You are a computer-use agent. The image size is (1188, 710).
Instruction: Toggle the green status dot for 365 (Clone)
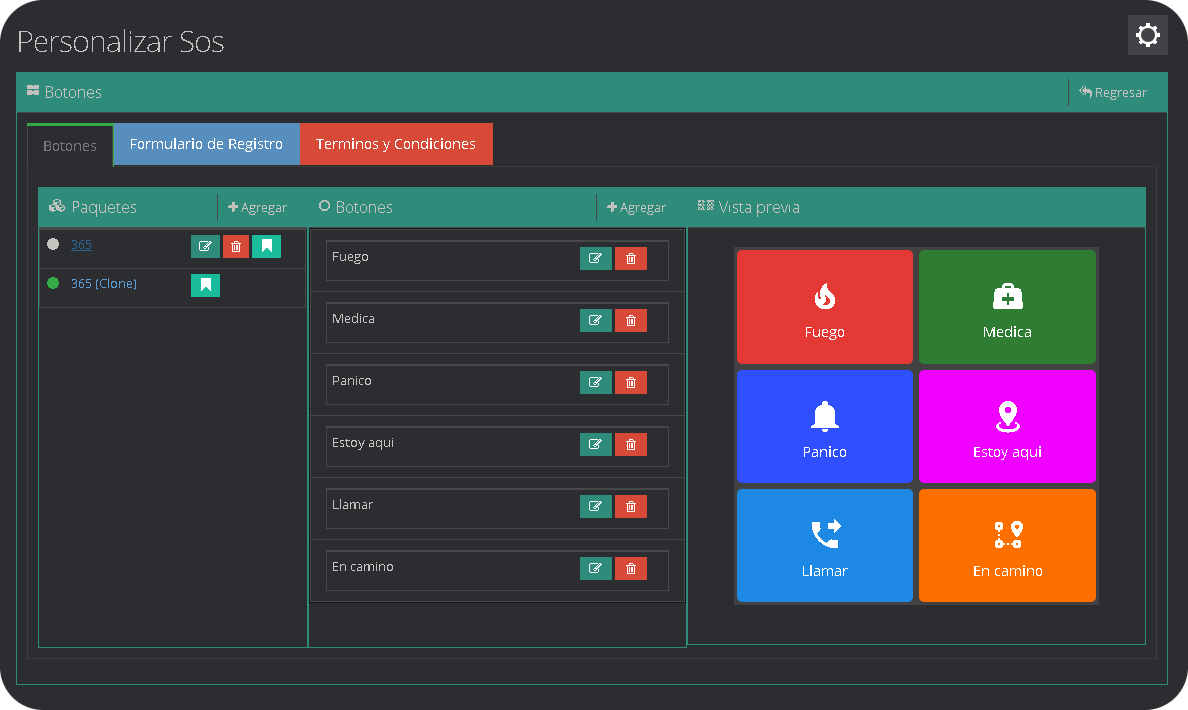pyautogui.click(x=53, y=284)
